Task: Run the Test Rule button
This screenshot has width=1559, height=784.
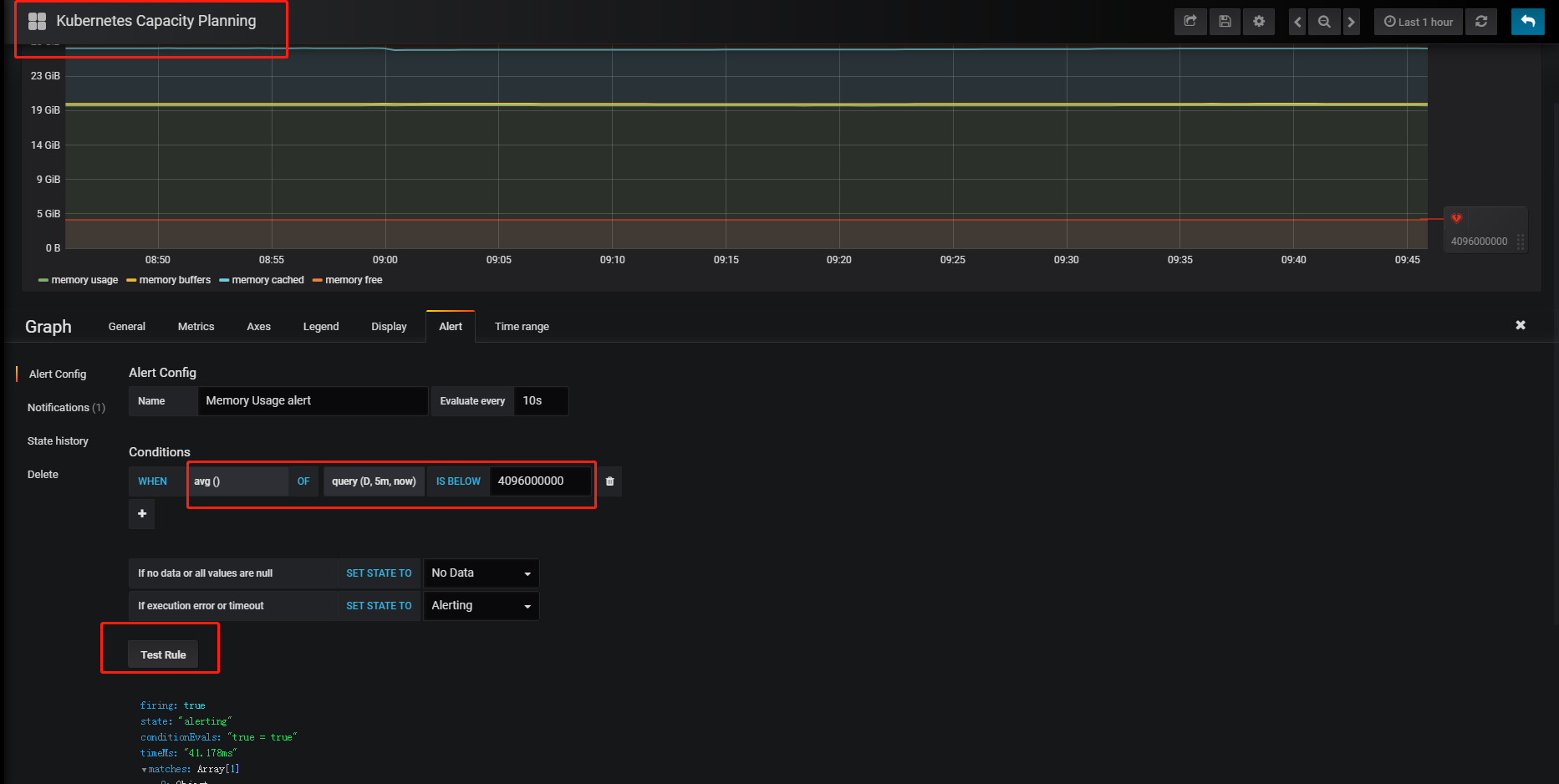Action: [163, 655]
